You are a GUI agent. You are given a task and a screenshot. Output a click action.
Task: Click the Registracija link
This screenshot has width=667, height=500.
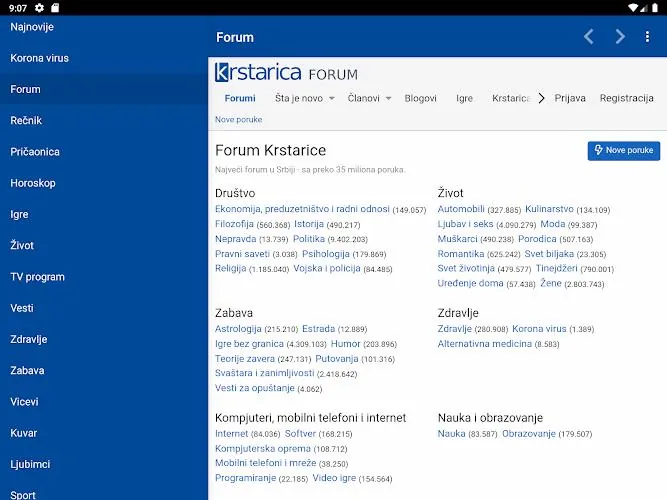pos(627,98)
